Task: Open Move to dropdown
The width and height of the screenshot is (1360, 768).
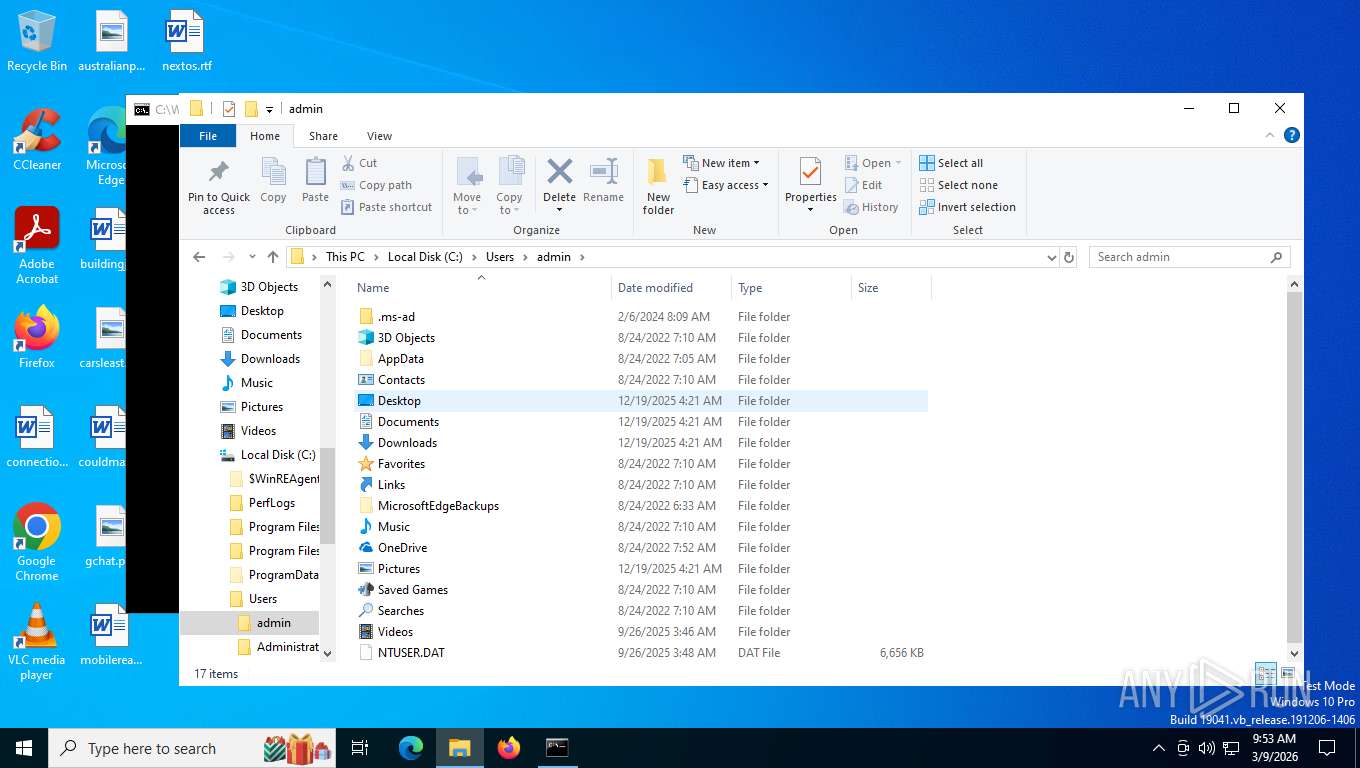Action: pyautogui.click(x=467, y=186)
